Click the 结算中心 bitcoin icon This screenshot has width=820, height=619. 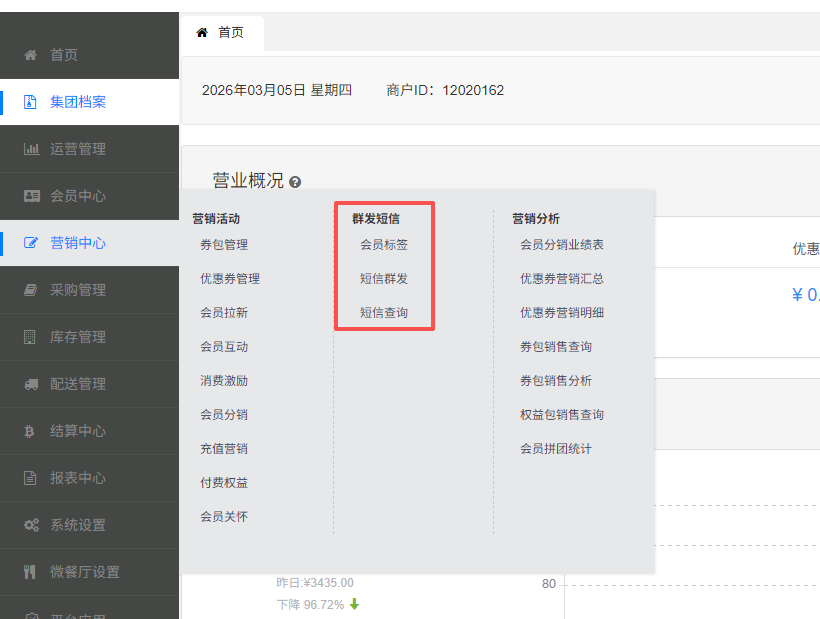click(30, 431)
